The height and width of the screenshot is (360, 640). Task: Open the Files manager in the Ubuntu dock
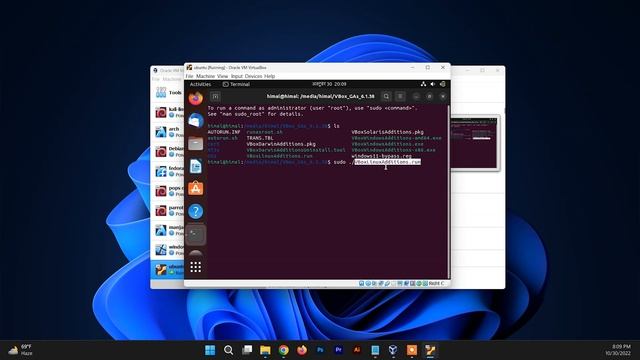196,143
